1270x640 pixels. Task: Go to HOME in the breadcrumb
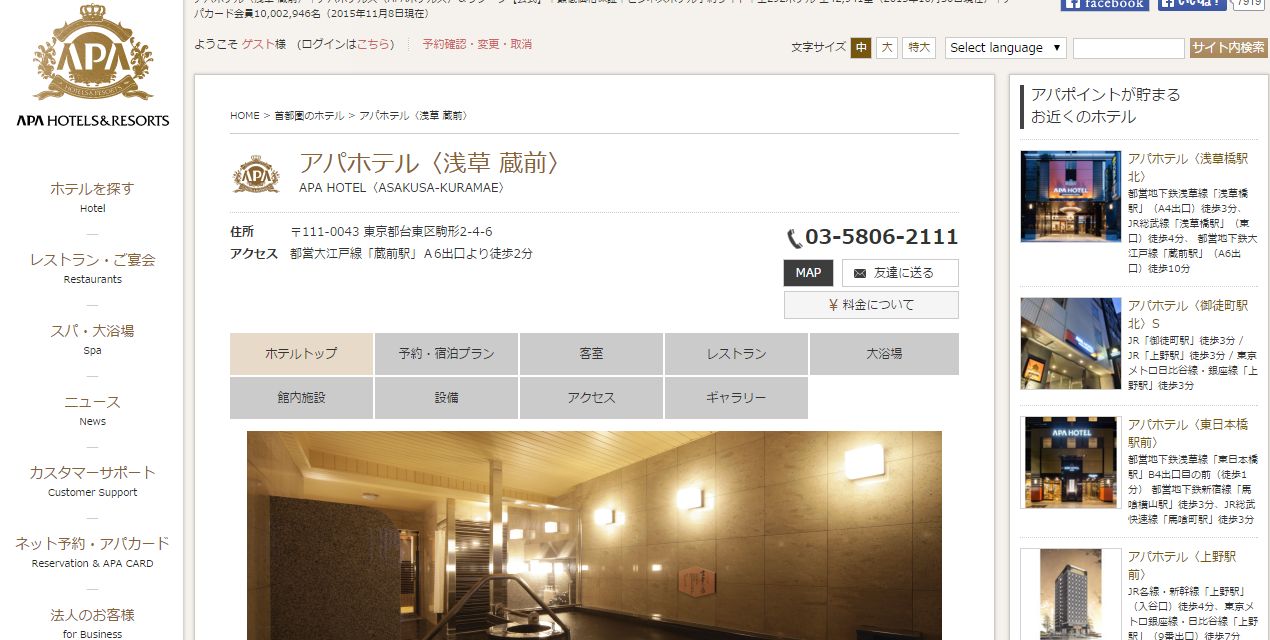point(245,116)
